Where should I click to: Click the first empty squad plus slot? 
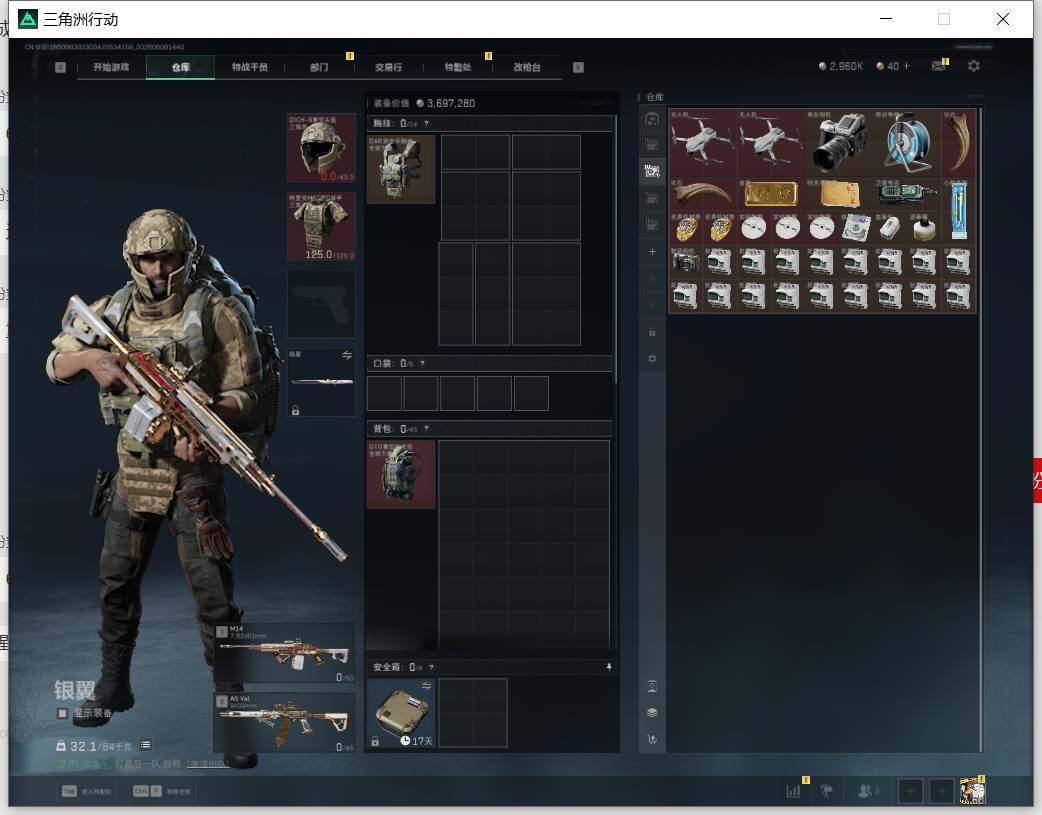click(910, 791)
